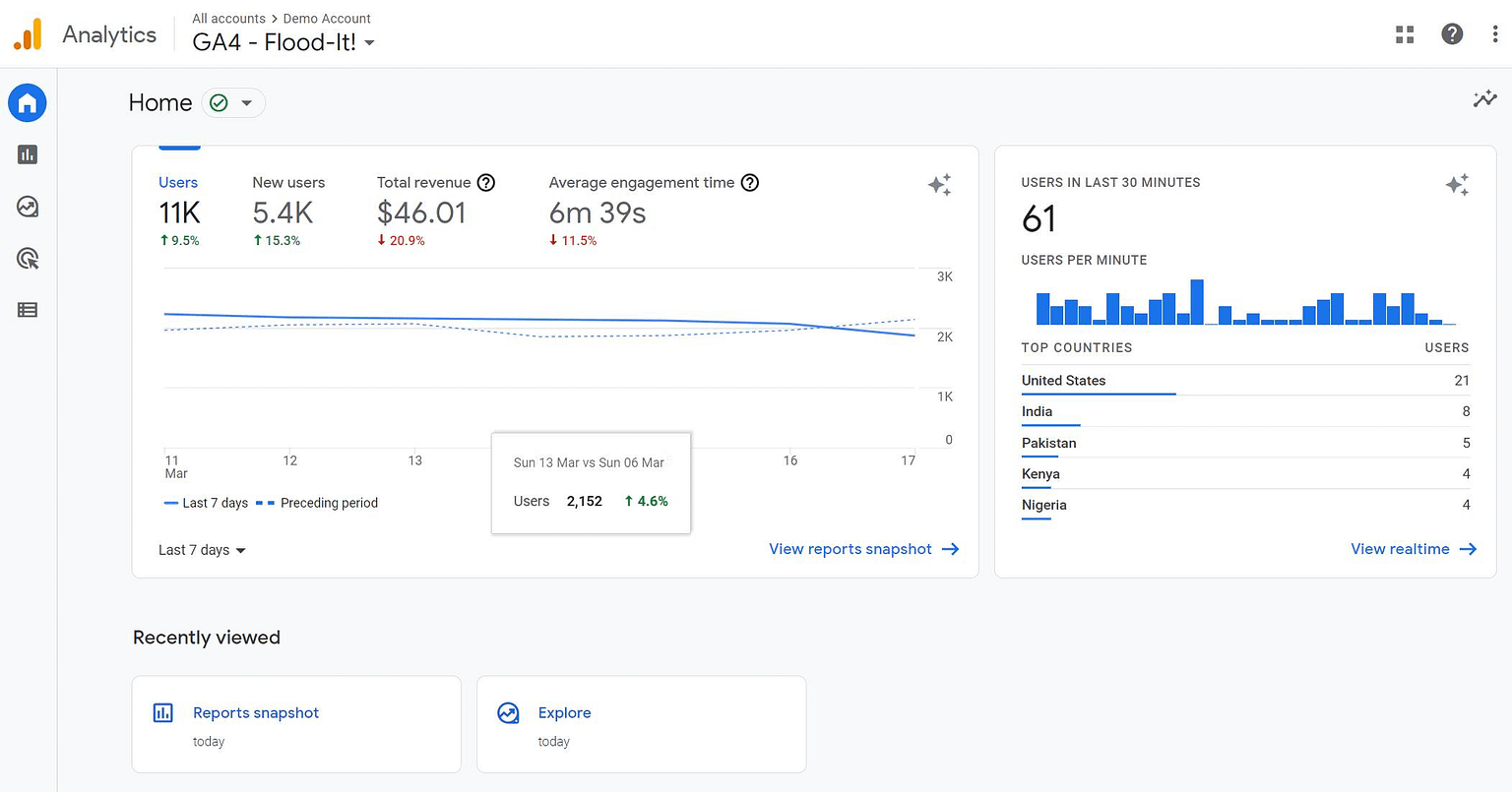Open the Last 7 days date range dropdown
The width and height of the screenshot is (1512, 792).
(x=202, y=549)
